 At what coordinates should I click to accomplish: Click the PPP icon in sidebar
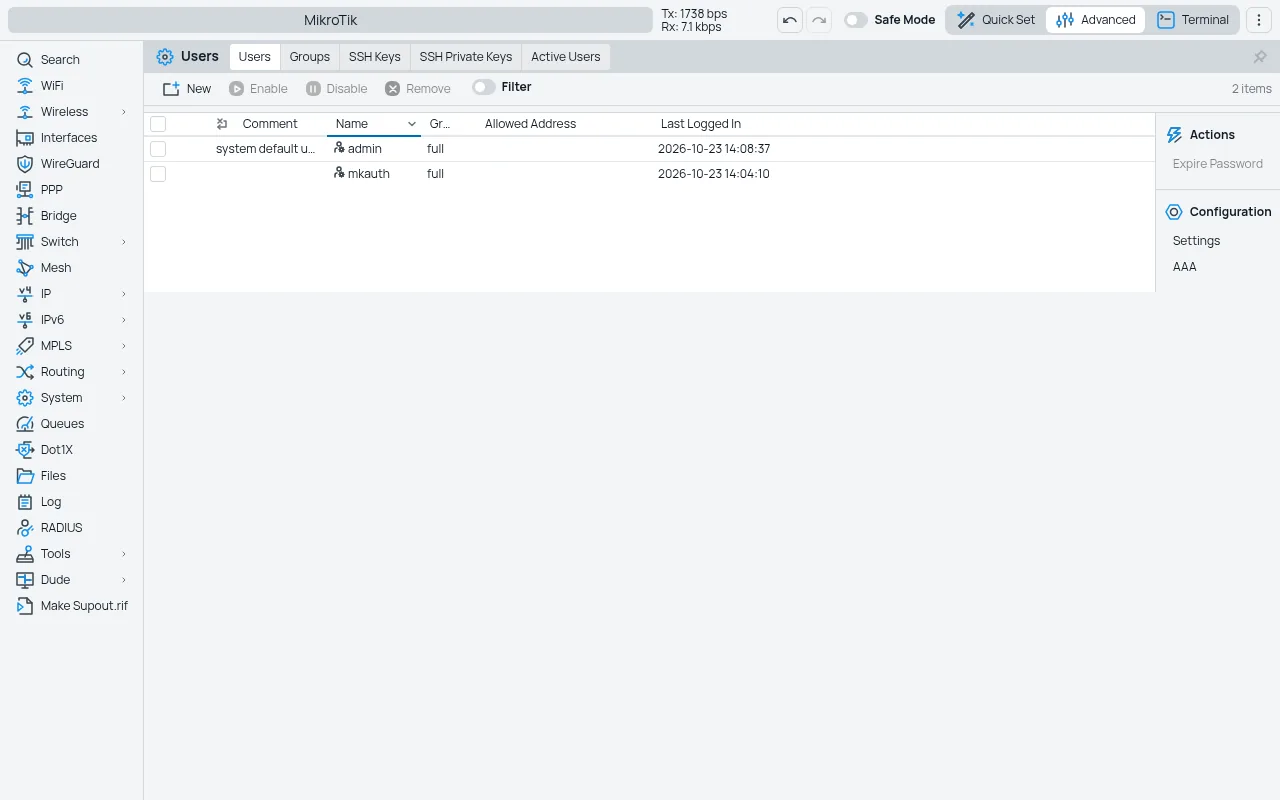click(x=25, y=190)
